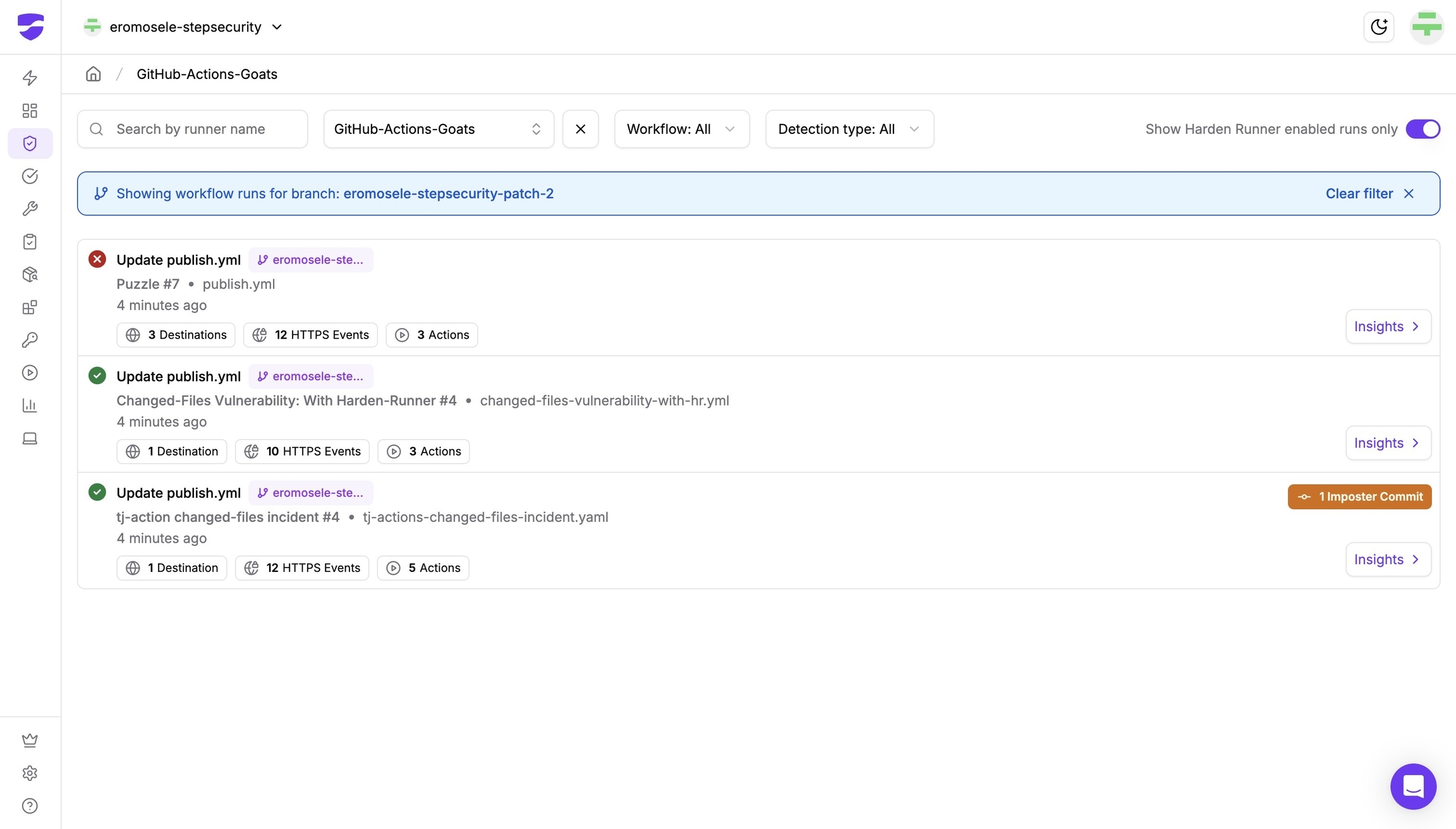Click the Search by runner name field
Viewport: 1456px width, 829px height.
click(x=193, y=129)
